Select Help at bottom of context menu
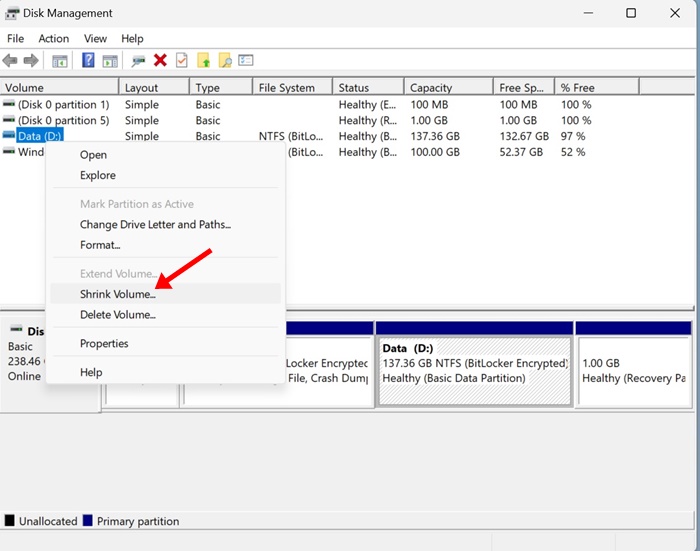Viewport: 700px width, 551px height. (x=166, y=372)
